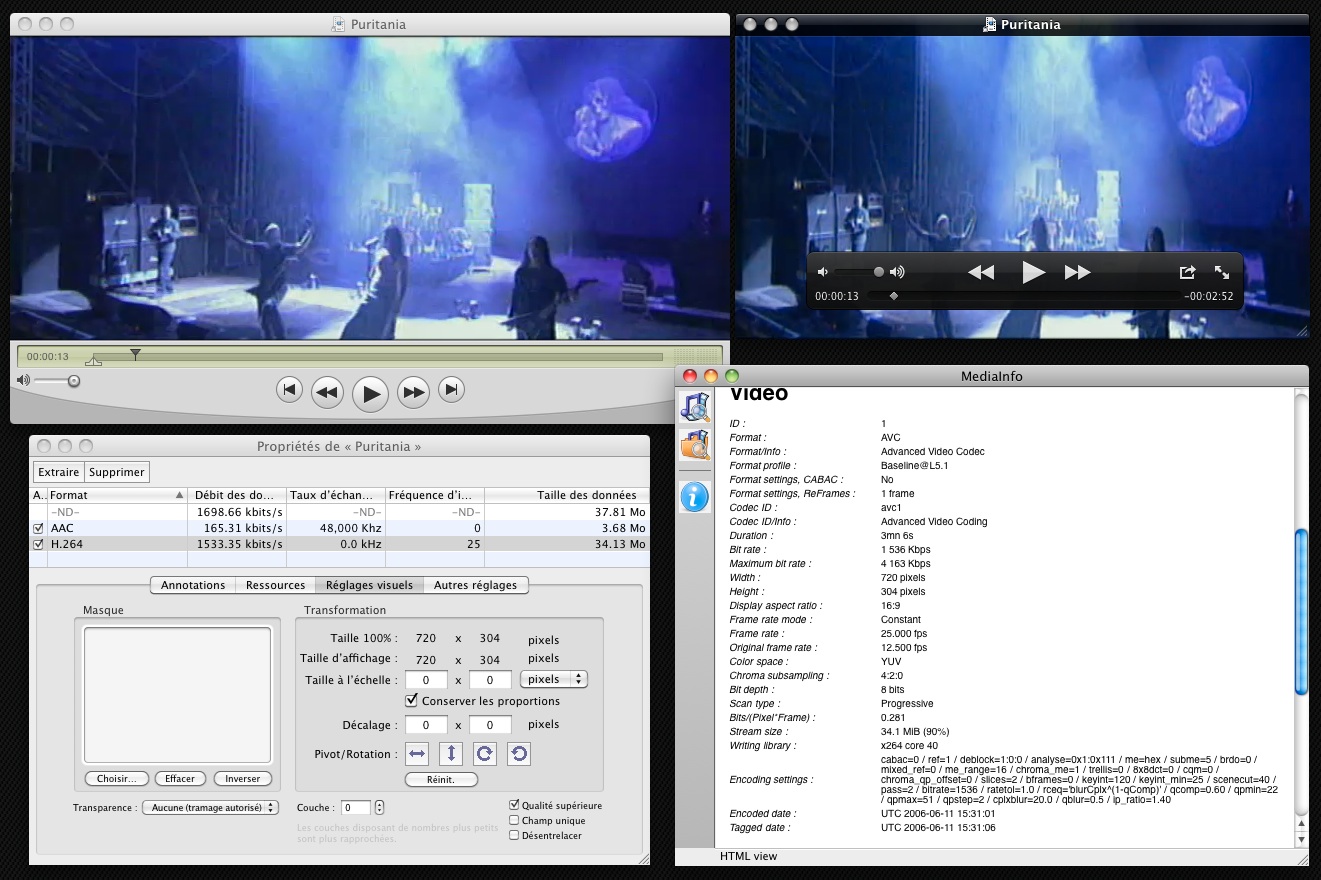This screenshot has height=880, width=1321.
Task: Flip the video horizontally
Action: [x=418, y=754]
